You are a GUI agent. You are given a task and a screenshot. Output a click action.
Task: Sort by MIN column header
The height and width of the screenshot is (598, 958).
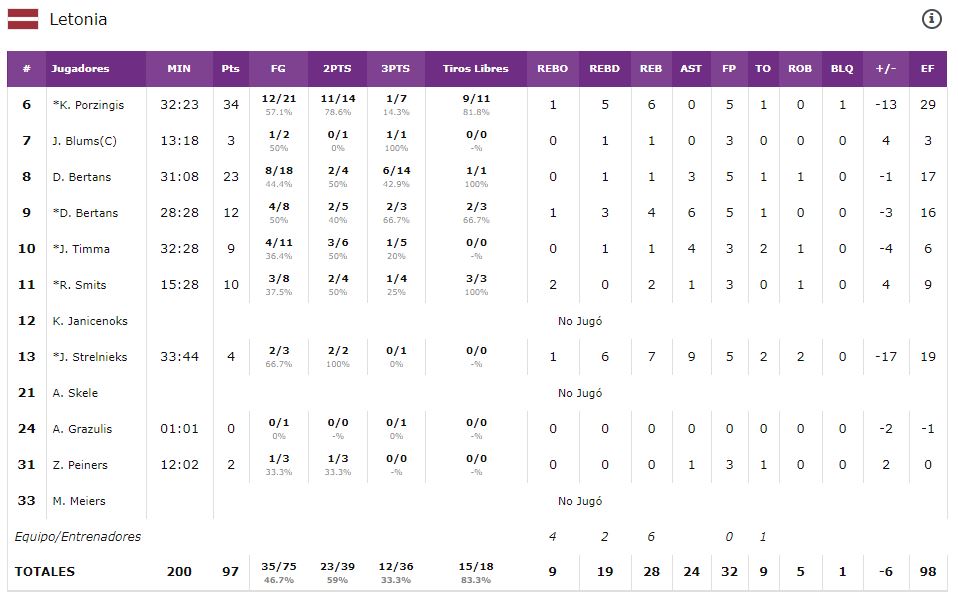(179, 69)
